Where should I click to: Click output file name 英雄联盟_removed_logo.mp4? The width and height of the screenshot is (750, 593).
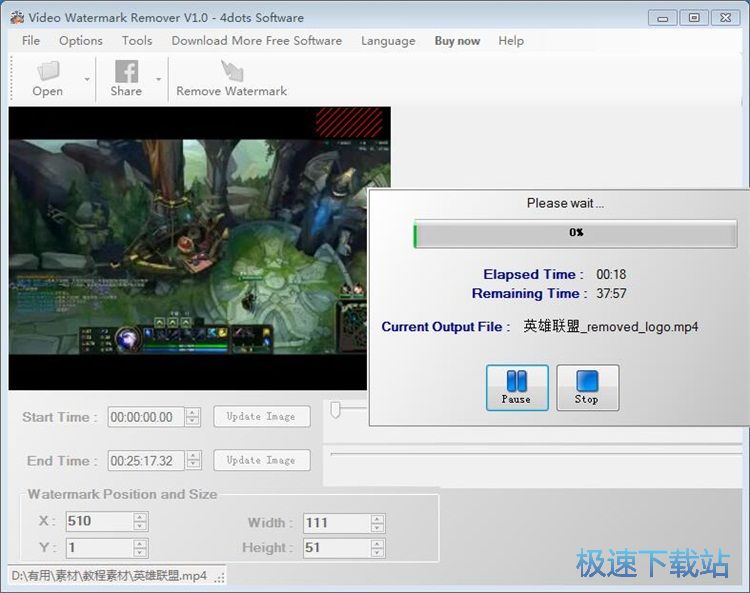(x=611, y=327)
